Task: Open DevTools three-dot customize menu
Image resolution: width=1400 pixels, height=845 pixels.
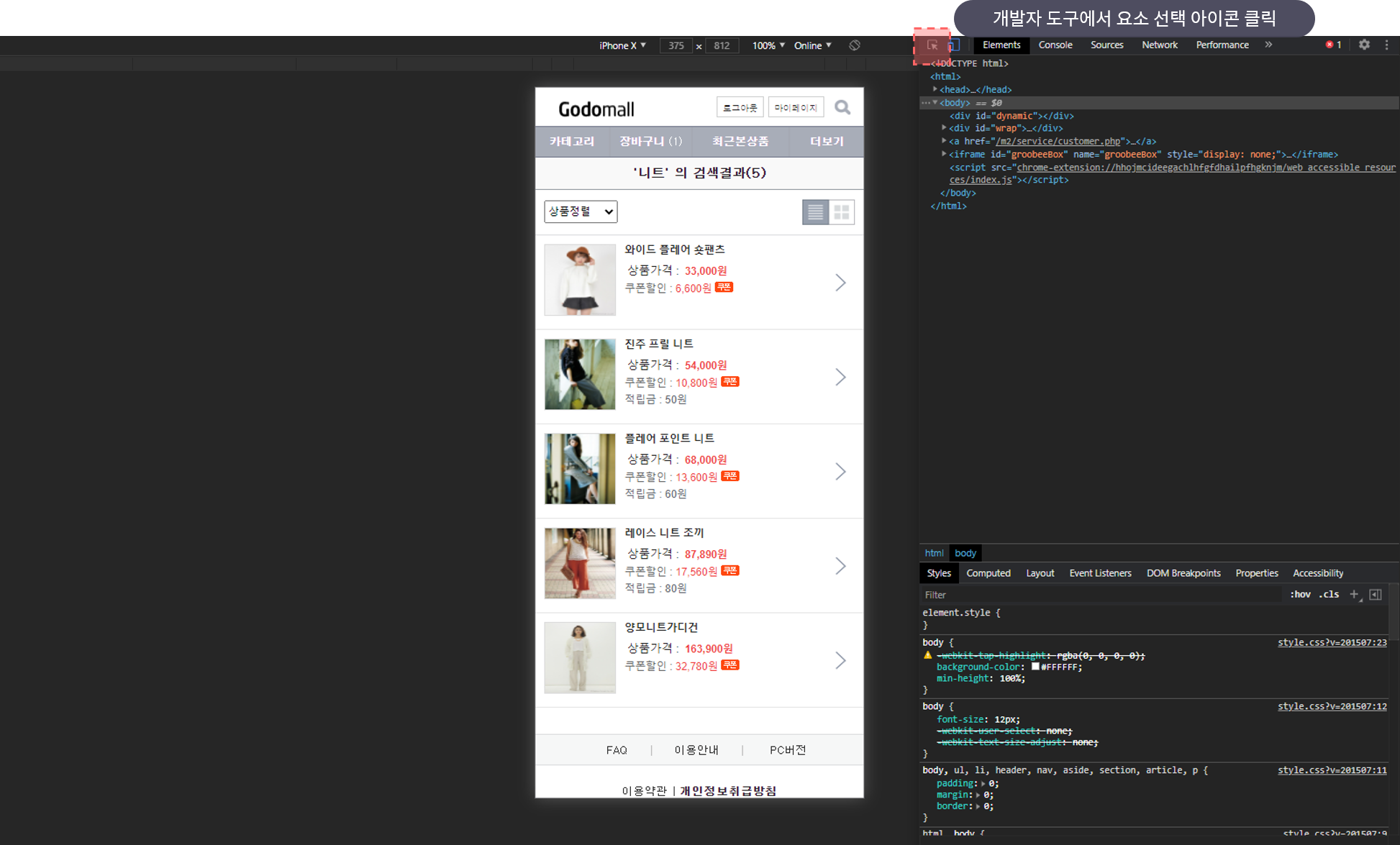Action: (x=1386, y=45)
